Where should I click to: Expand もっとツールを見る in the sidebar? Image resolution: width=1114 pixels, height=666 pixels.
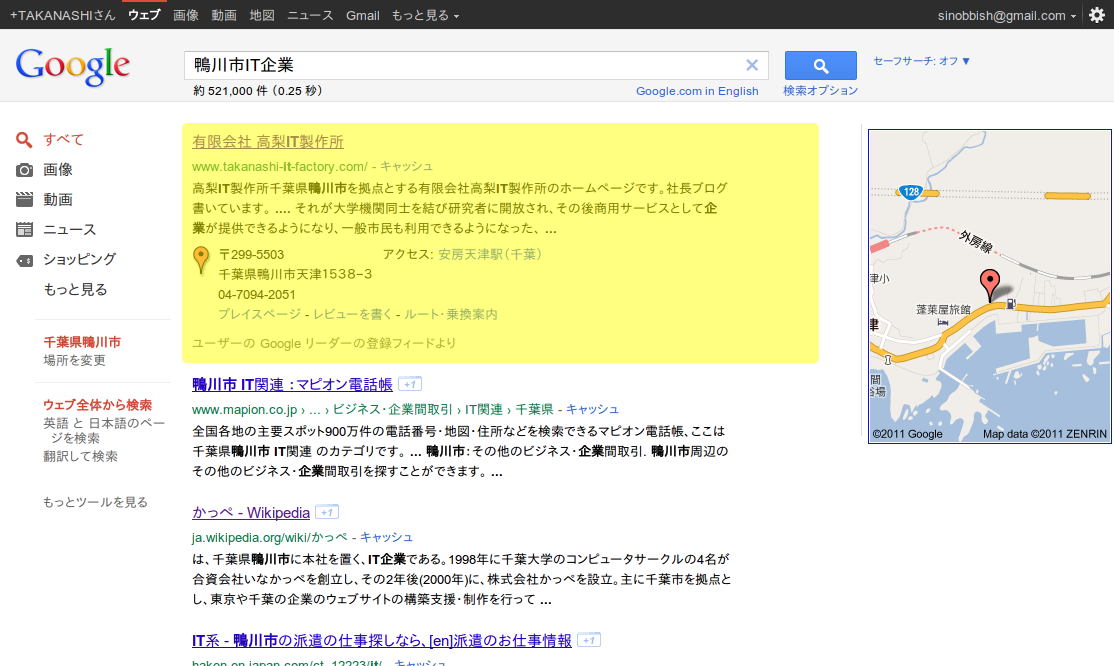point(95,502)
